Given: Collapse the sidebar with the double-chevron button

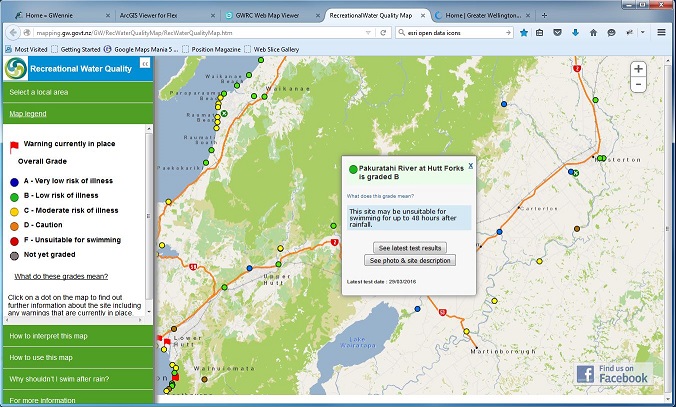Looking at the screenshot, I should 145,64.
